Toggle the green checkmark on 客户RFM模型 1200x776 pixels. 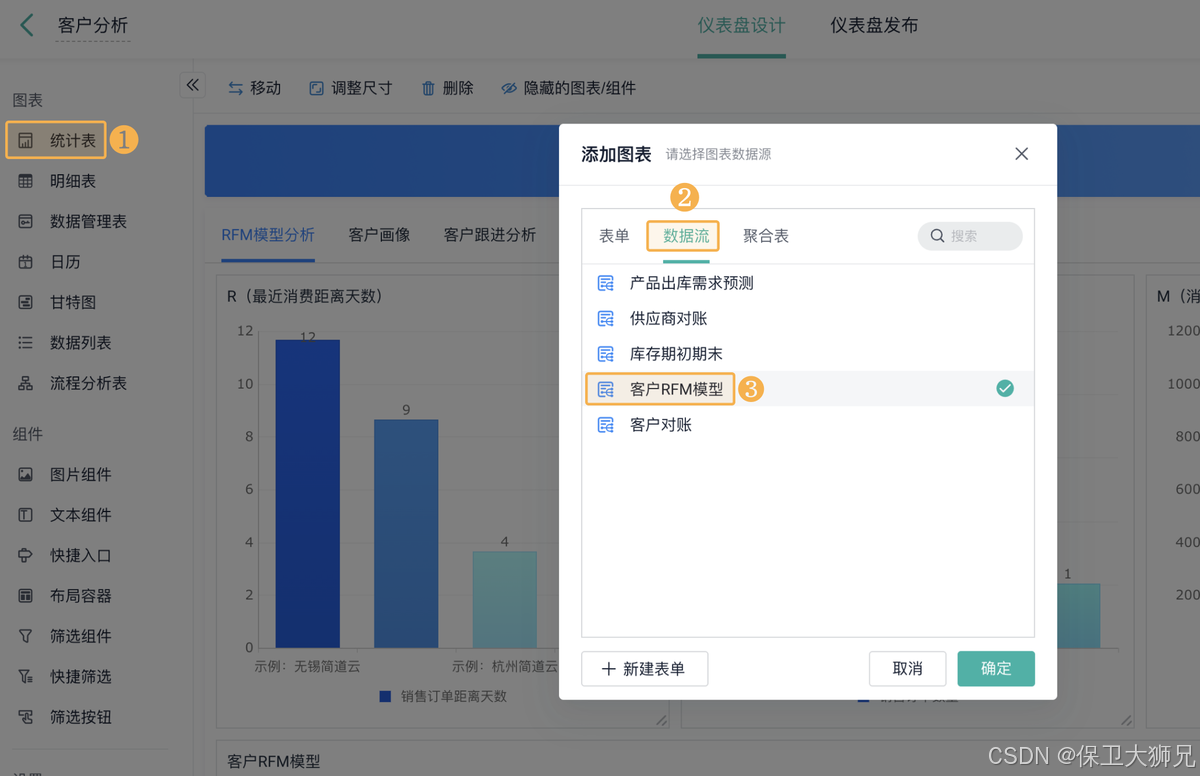[1005, 388]
